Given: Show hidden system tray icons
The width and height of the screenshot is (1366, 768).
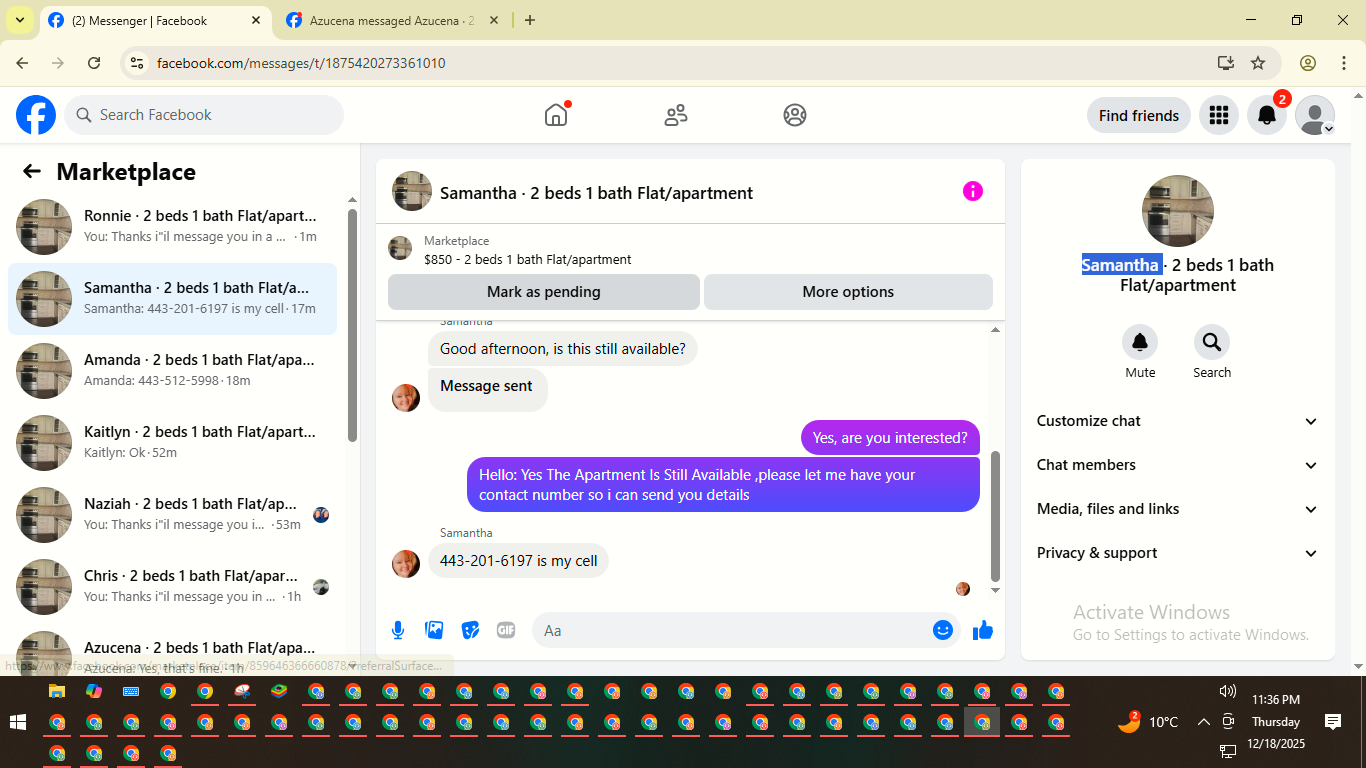Looking at the screenshot, I should click(1203, 722).
